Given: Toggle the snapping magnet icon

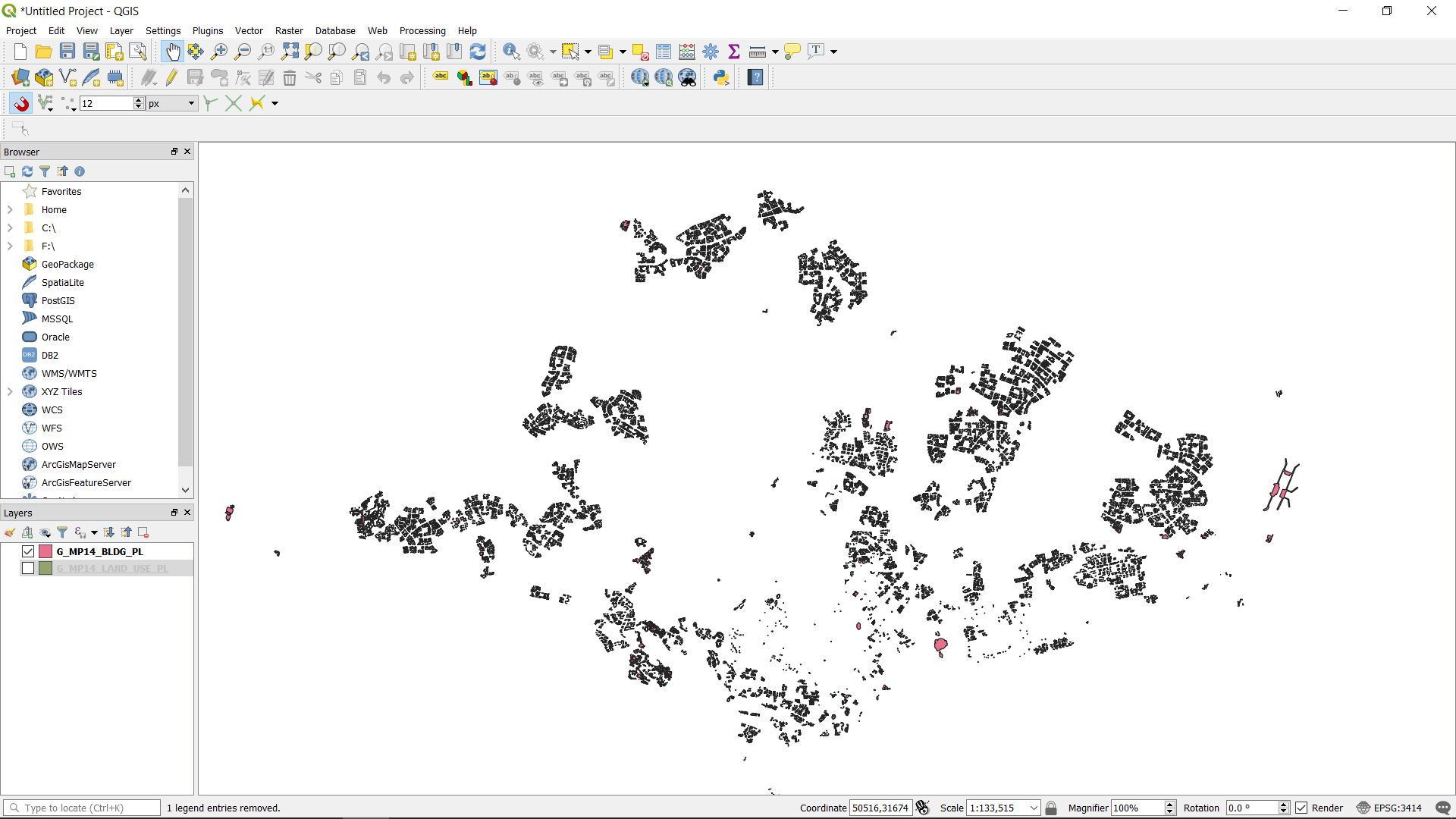Looking at the screenshot, I should coord(20,103).
